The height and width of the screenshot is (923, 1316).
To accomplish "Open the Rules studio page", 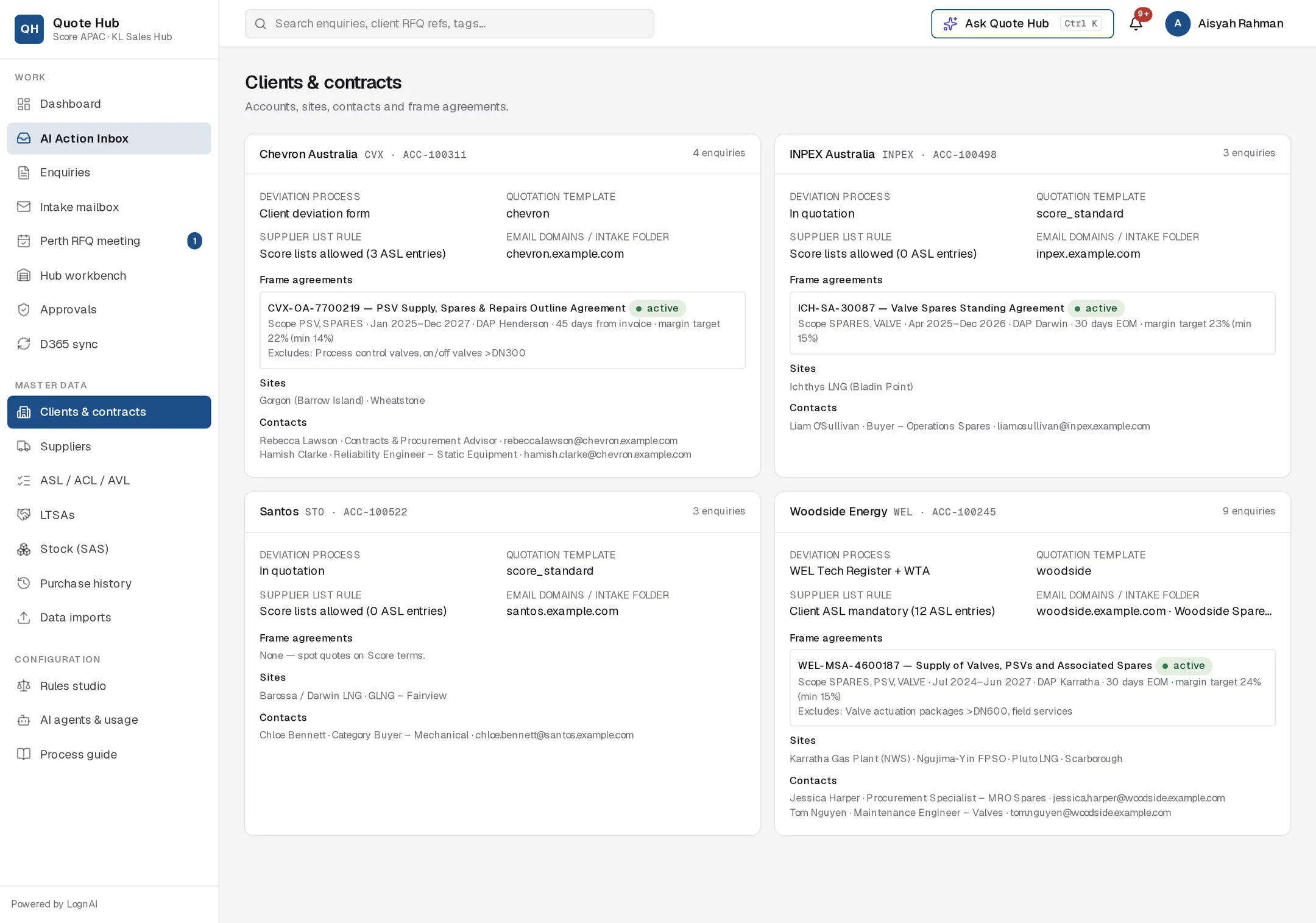I will (x=109, y=685).
